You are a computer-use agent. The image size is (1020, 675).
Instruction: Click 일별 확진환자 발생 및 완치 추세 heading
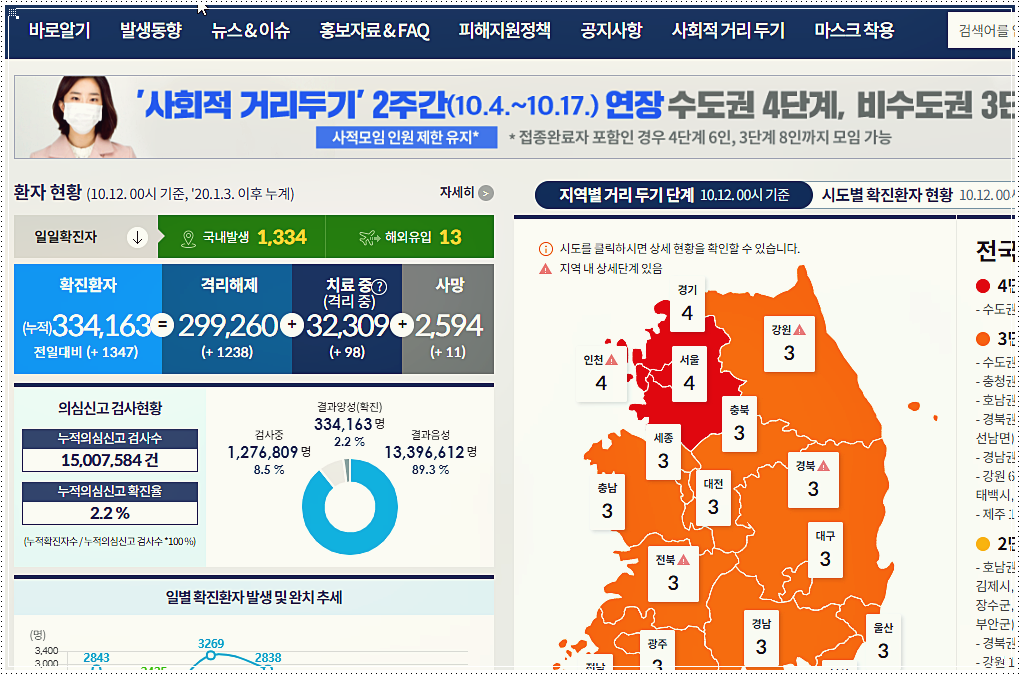pyautogui.click(x=254, y=597)
